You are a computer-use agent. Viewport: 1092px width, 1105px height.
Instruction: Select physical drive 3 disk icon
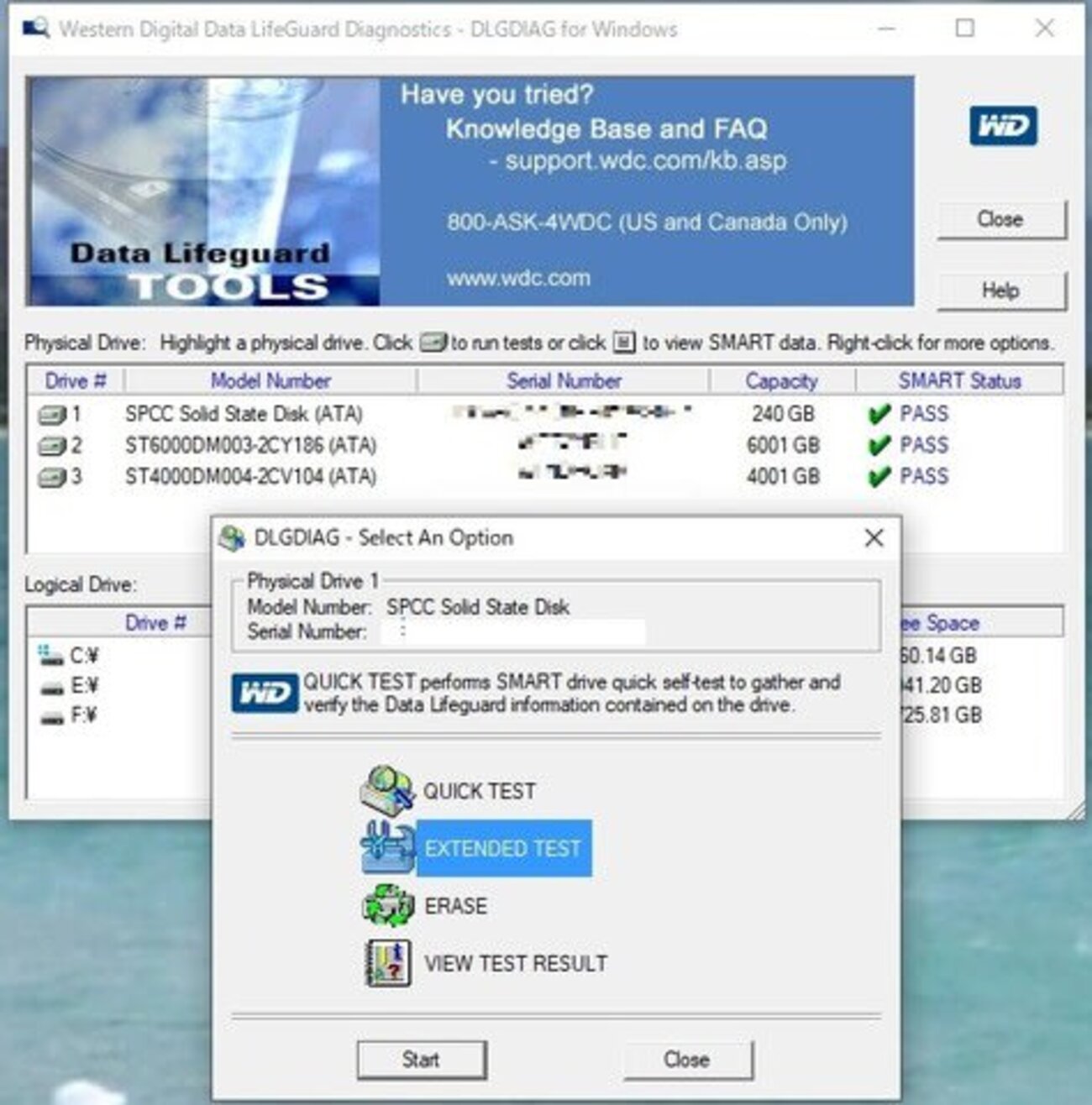[52, 477]
